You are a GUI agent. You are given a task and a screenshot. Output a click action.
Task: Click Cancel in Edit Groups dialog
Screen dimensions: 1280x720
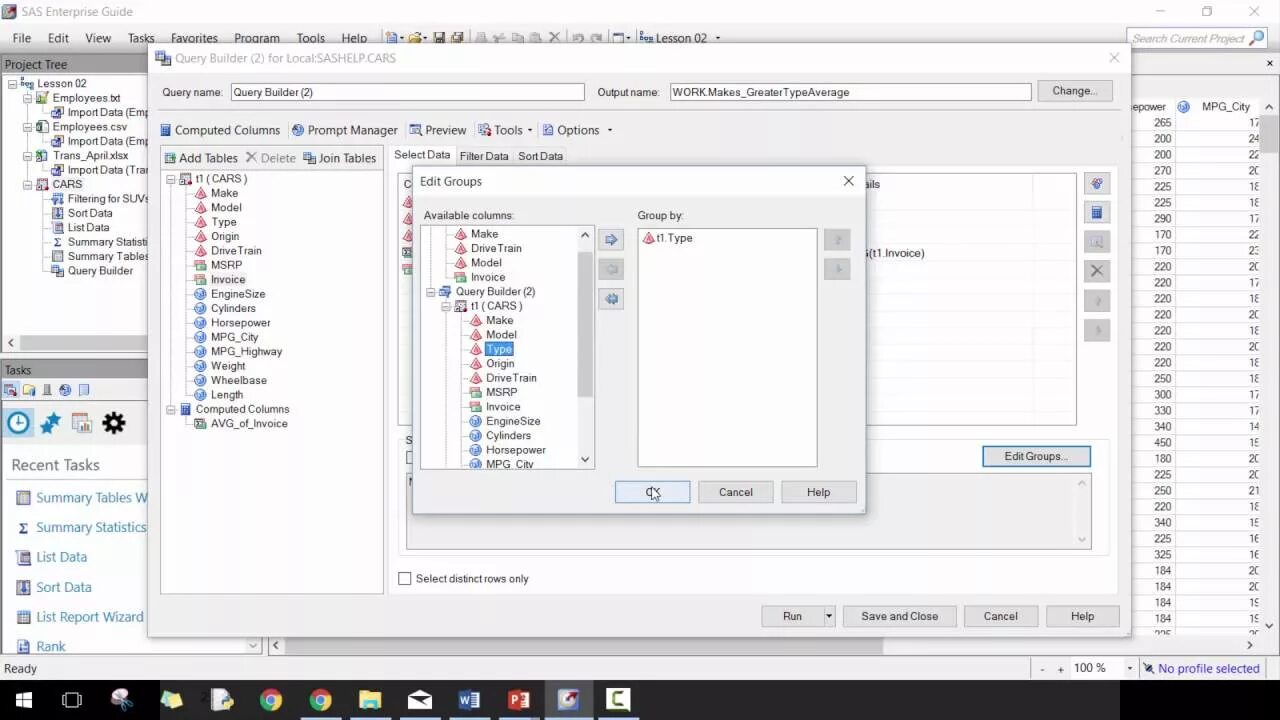[x=735, y=492]
